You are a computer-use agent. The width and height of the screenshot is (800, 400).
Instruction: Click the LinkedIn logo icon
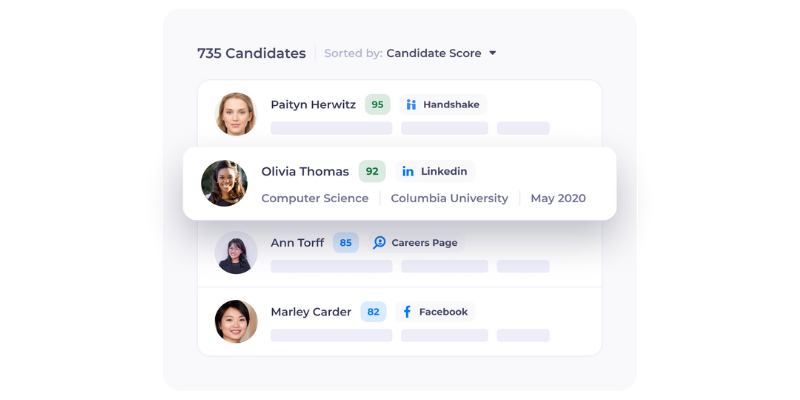pyautogui.click(x=408, y=171)
